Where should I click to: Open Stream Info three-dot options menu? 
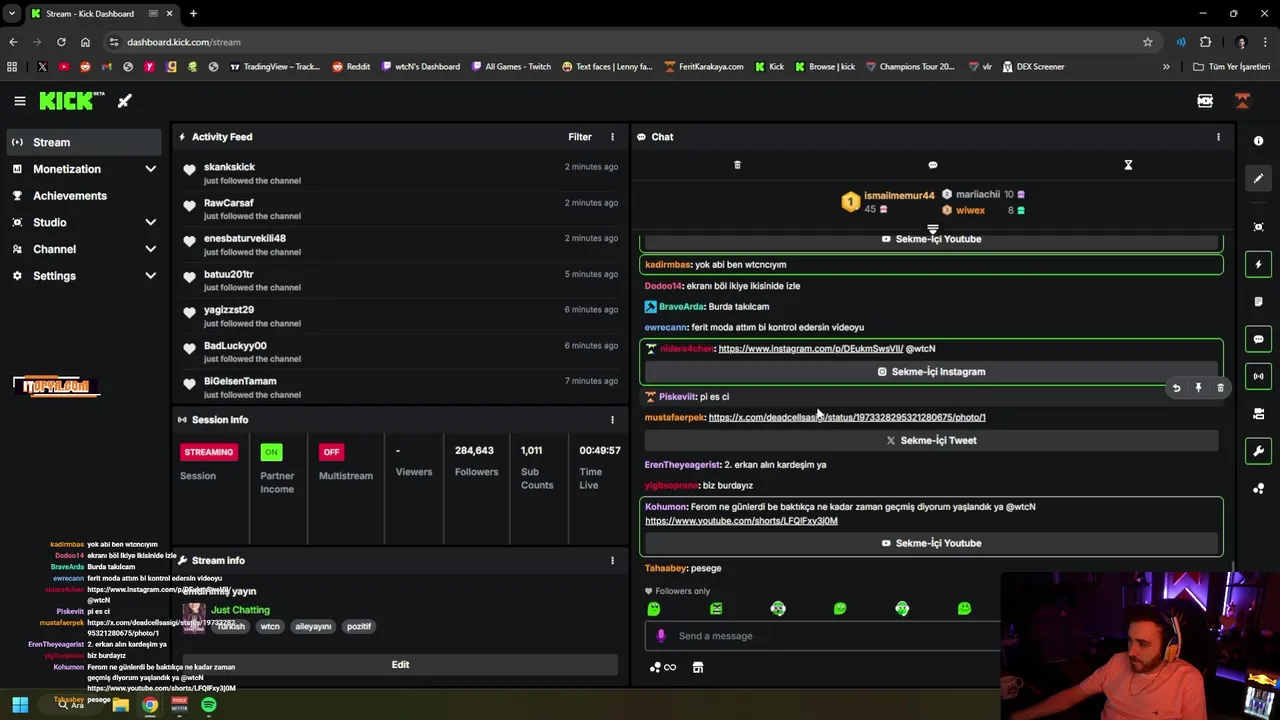coord(612,560)
